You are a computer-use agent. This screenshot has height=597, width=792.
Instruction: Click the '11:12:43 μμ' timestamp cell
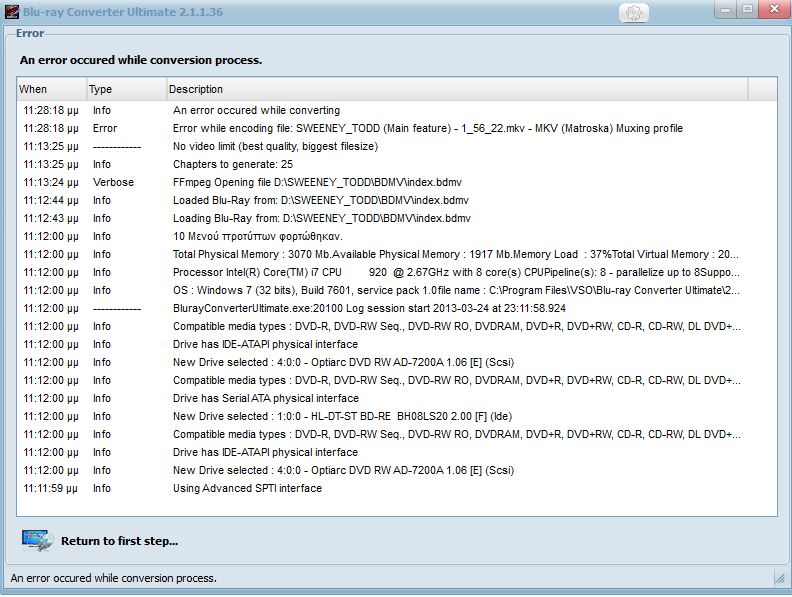[x=51, y=218]
